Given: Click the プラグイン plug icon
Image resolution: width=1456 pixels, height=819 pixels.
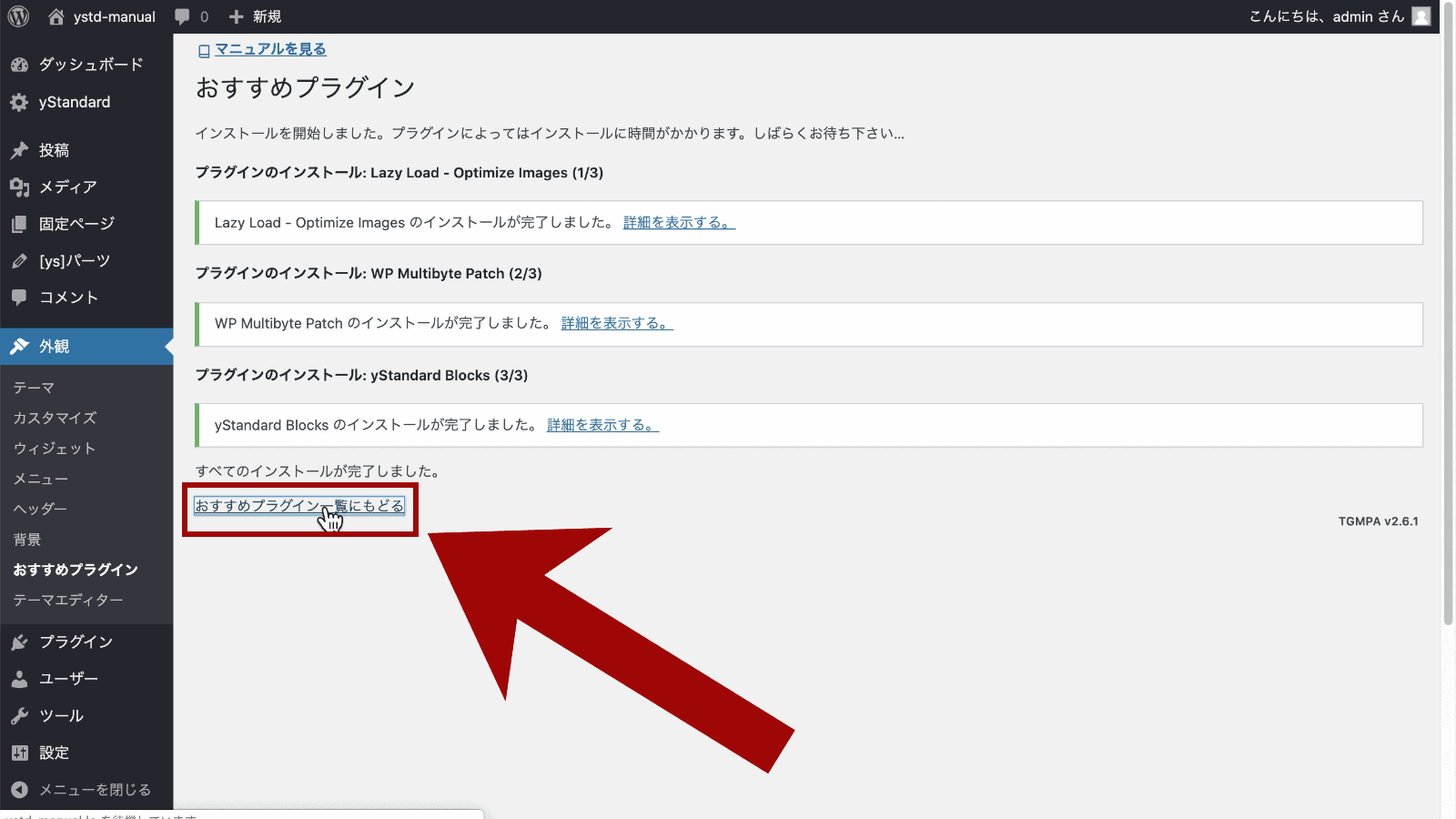Looking at the screenshot, I should (19, 642).
